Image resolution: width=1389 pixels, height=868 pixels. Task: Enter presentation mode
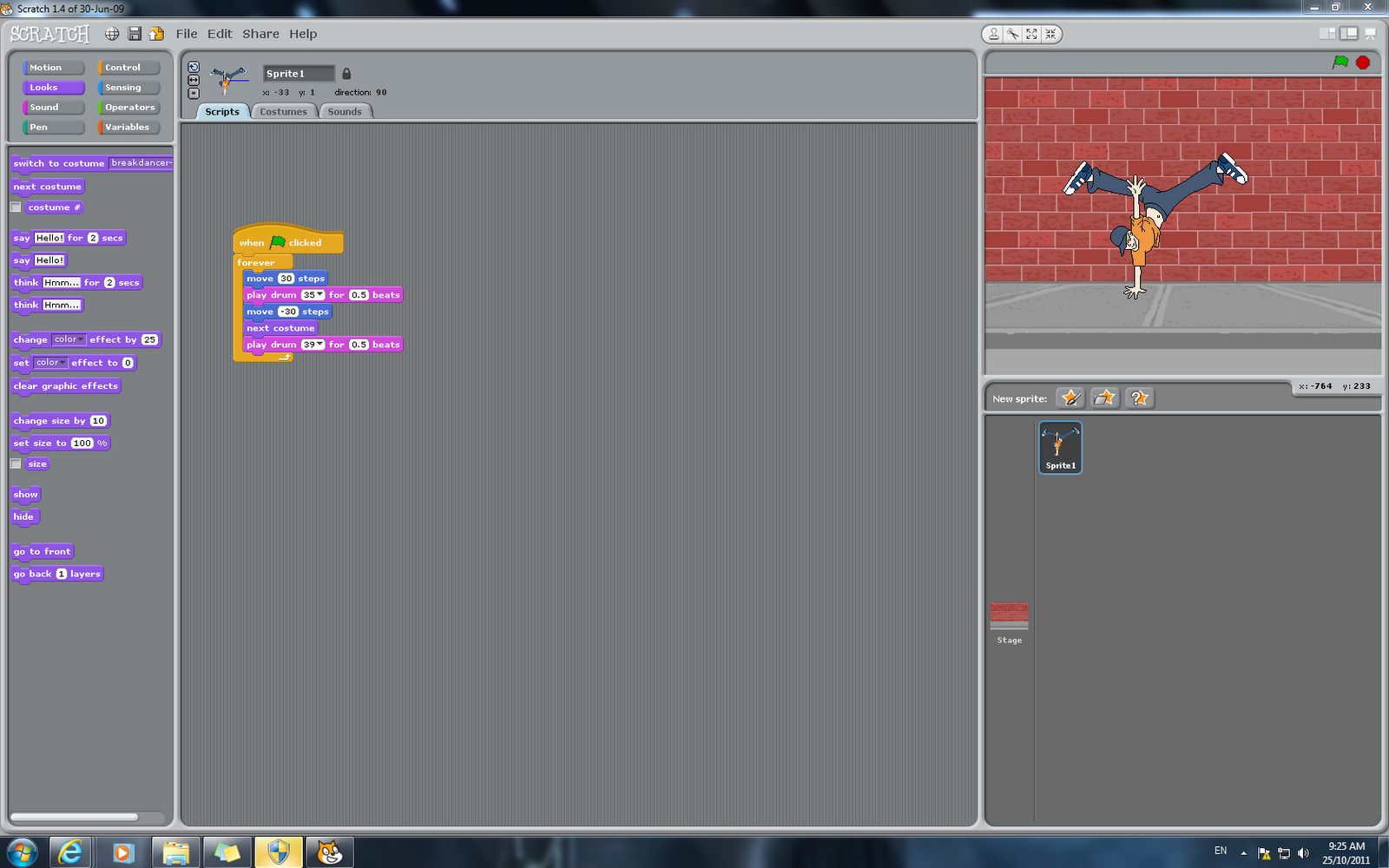click(1371, 34)
